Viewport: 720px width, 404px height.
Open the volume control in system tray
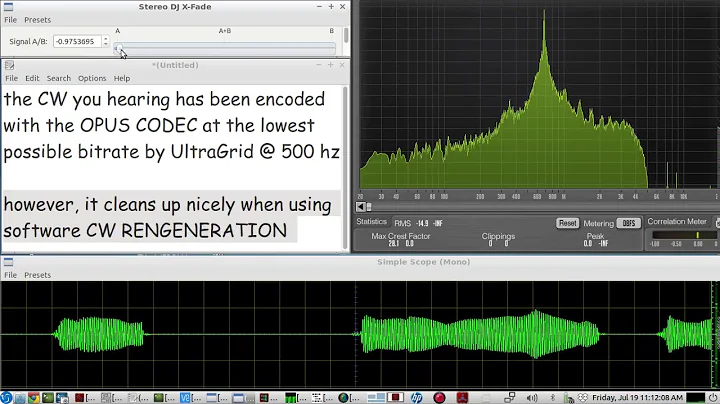532,398
